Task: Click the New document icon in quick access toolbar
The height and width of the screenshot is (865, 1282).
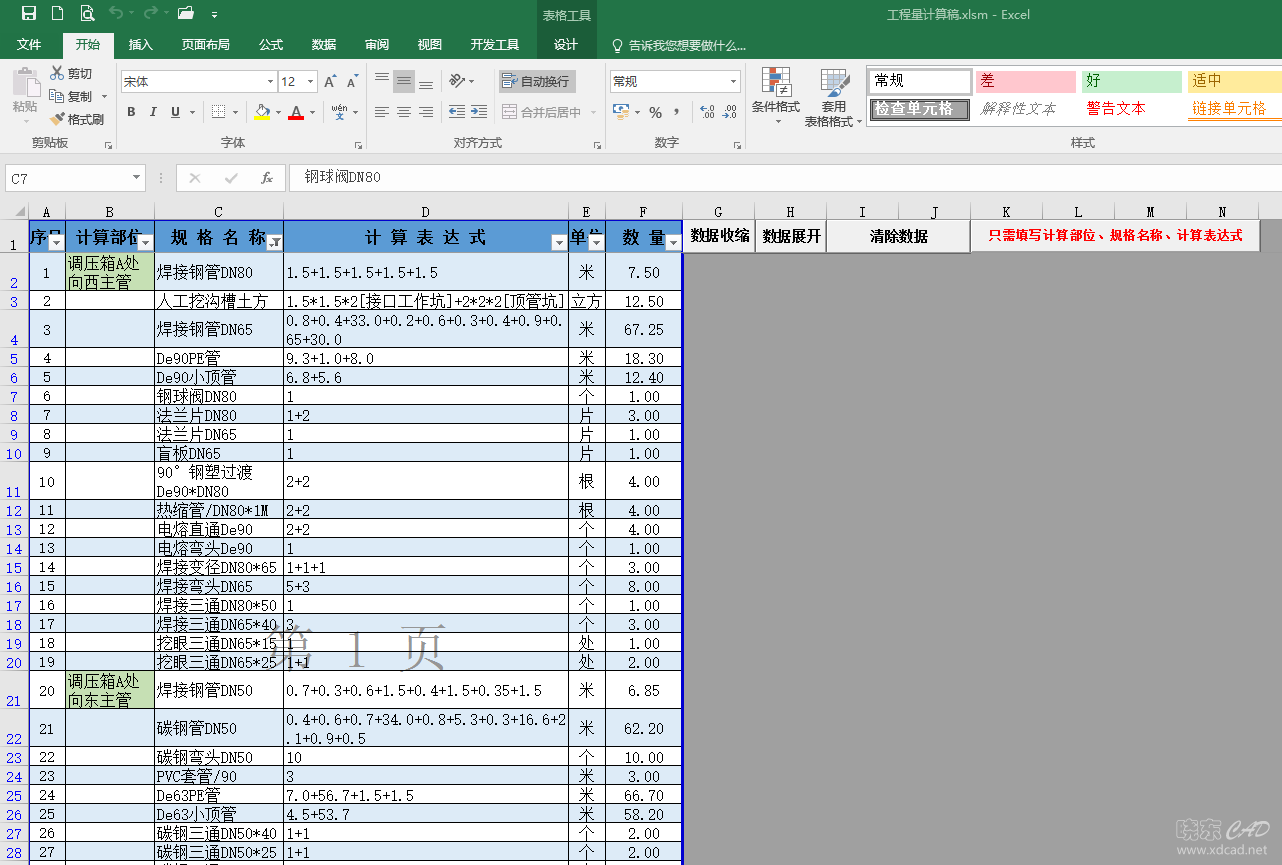Action: click(x=57, y=14)
